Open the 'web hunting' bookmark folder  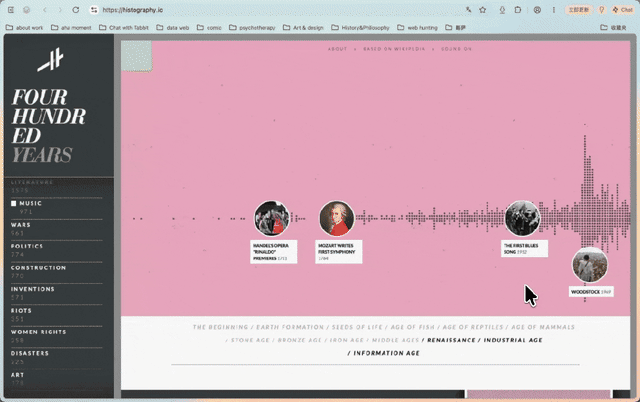click(x=417, y=27)
